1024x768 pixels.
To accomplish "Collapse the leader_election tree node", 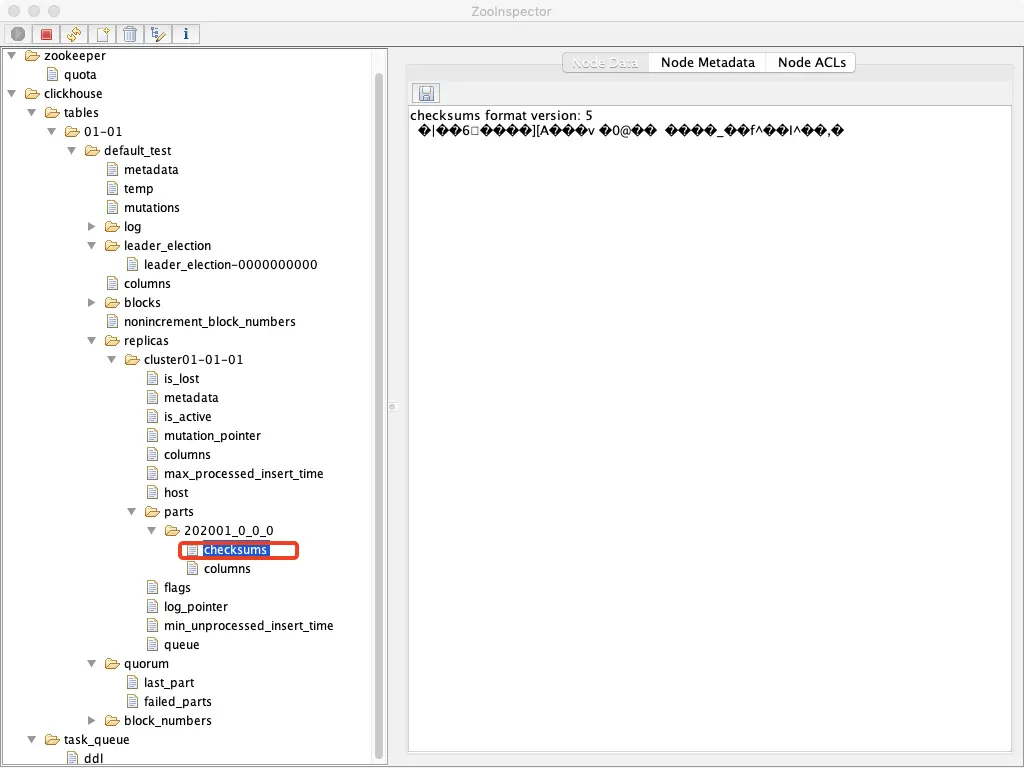I will pos(91,246).
